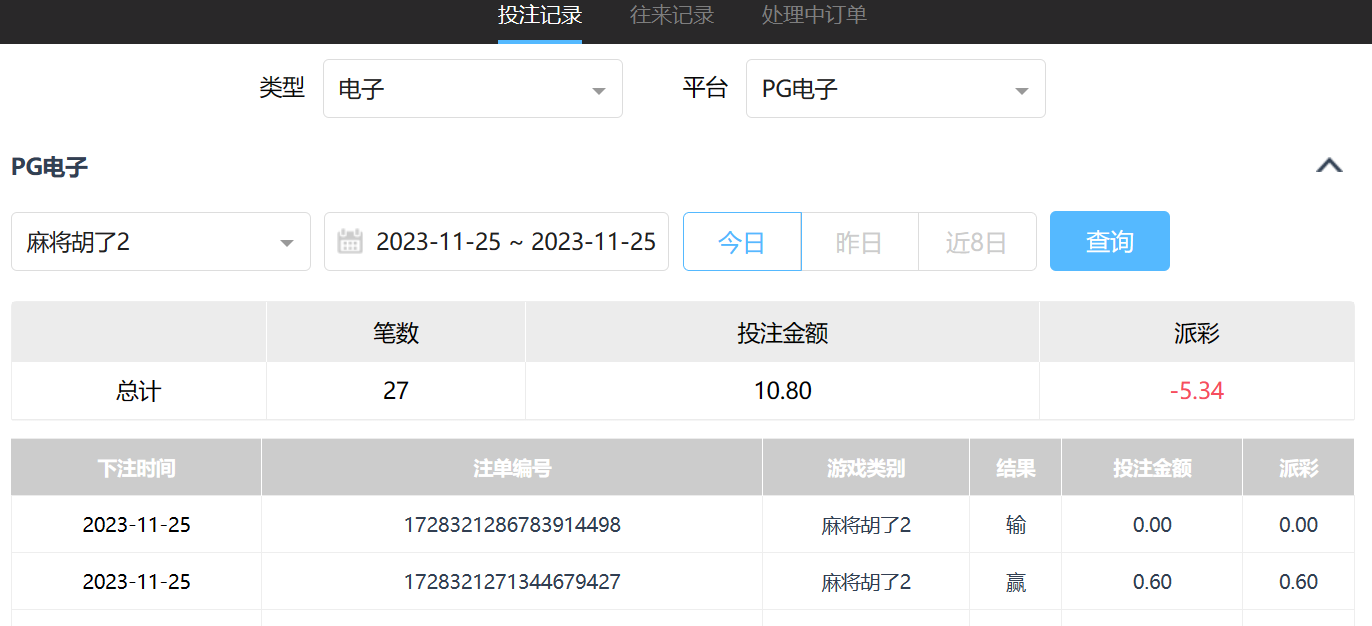1372x626 pixels.
Task: Click the red payout value -5.34
Action: 1197,391
